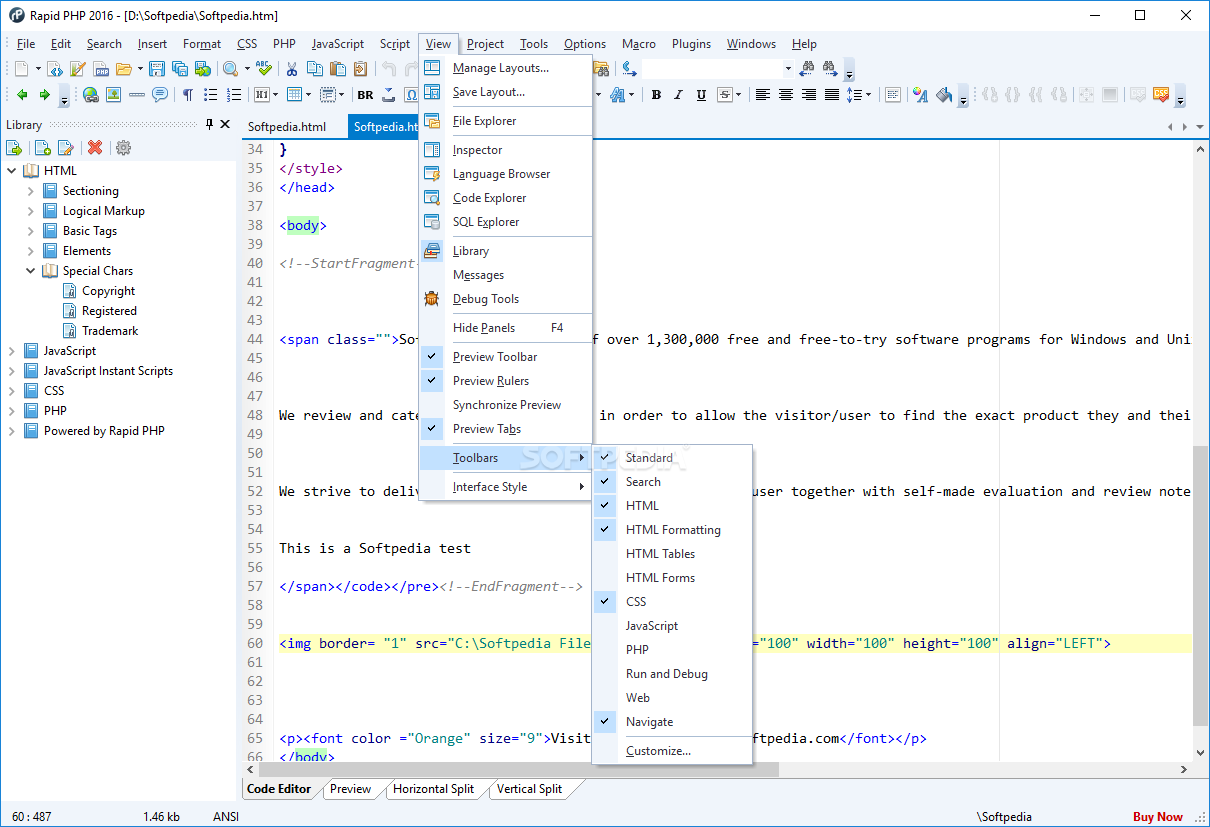The width and height of the screenshot is (1210, 827).
Task: Select File Explorer from View menu
Action: tap(506, 121)
